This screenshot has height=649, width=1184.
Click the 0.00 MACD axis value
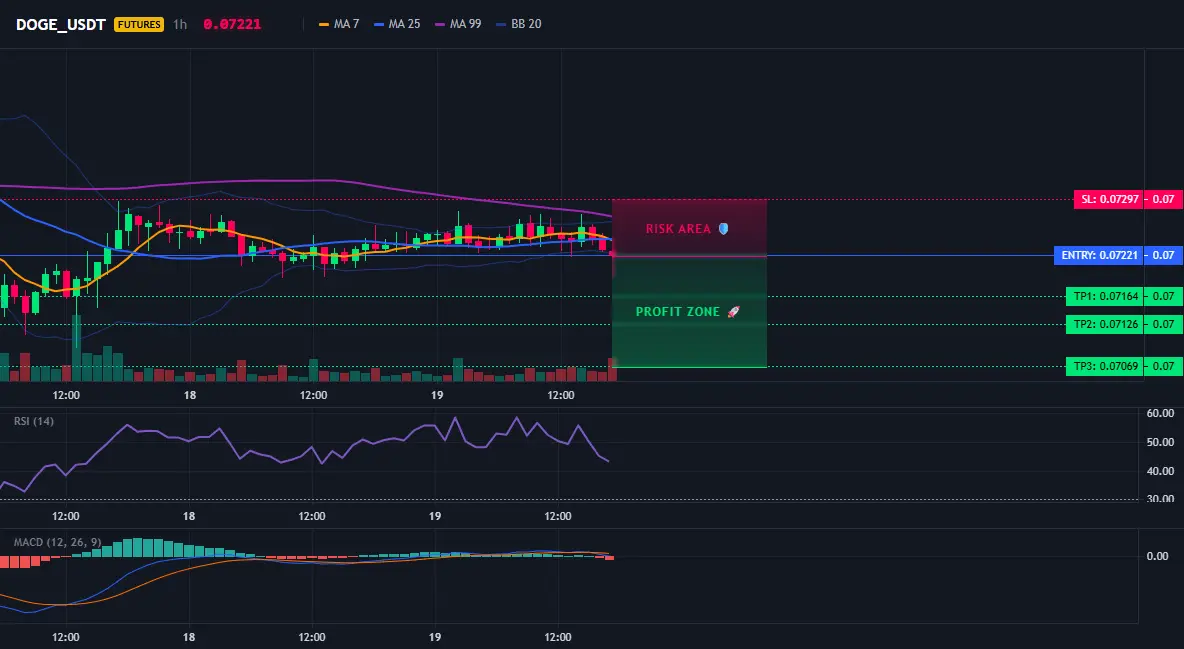point(1158,556)
